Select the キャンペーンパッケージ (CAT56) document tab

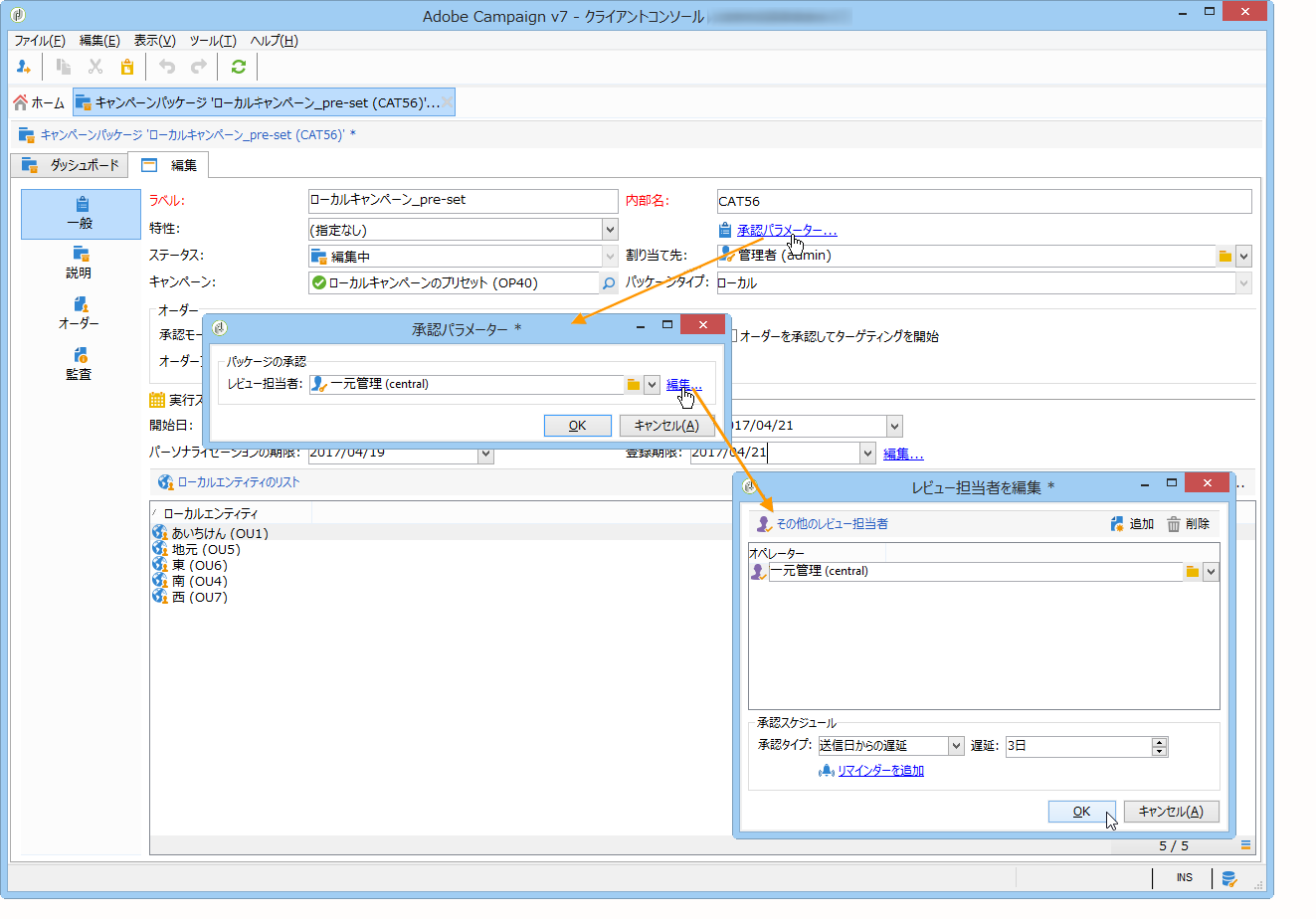264,102
